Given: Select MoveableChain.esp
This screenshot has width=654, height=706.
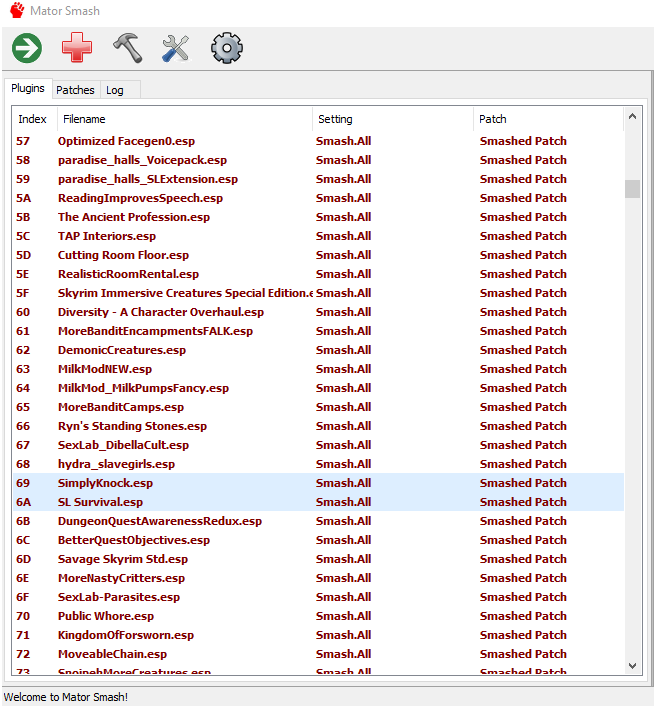Looking at the screenshot, I should (x=318, y=654).
